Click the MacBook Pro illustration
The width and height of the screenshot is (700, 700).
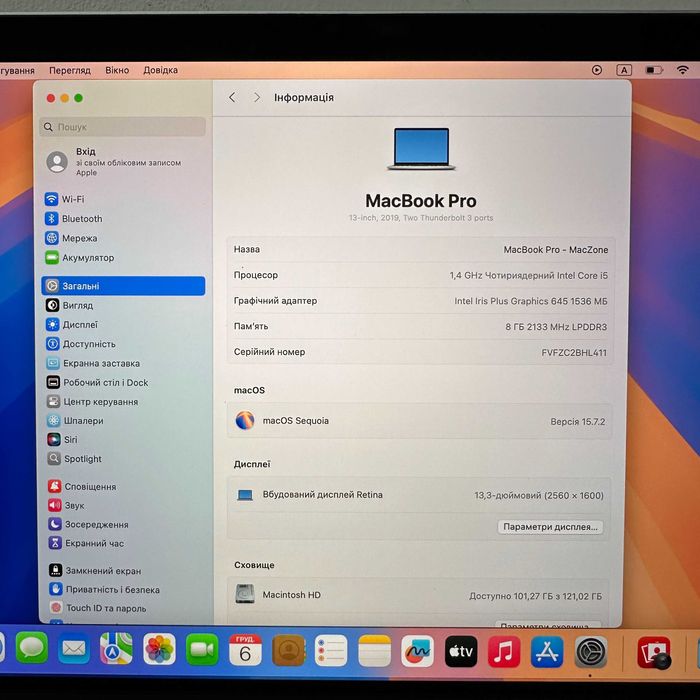(421, 149)
